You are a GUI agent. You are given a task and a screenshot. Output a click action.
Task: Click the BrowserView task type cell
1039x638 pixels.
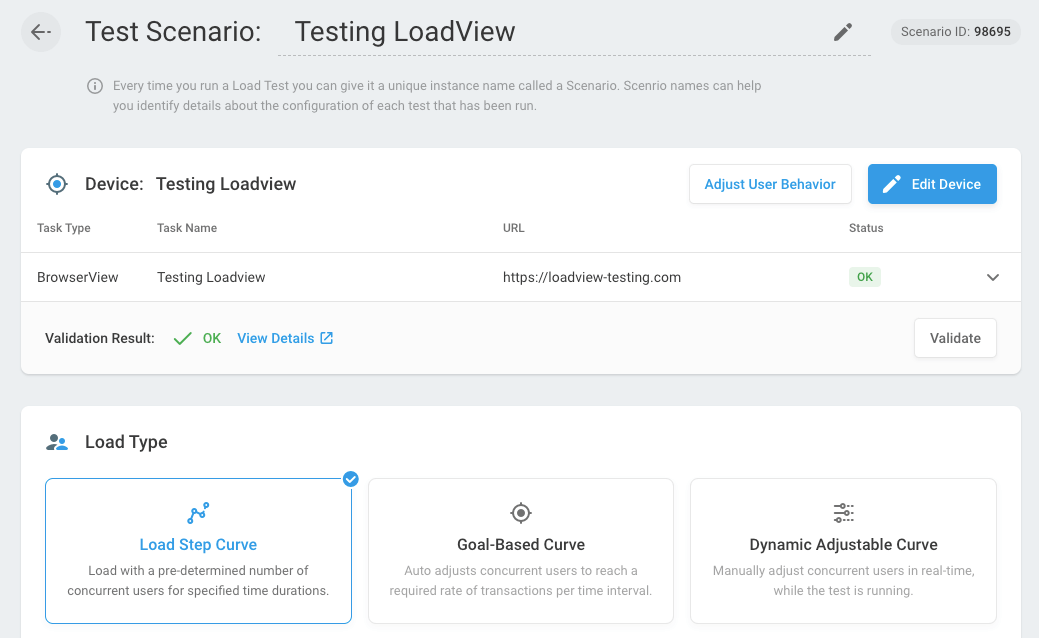[x=78, y=277]
